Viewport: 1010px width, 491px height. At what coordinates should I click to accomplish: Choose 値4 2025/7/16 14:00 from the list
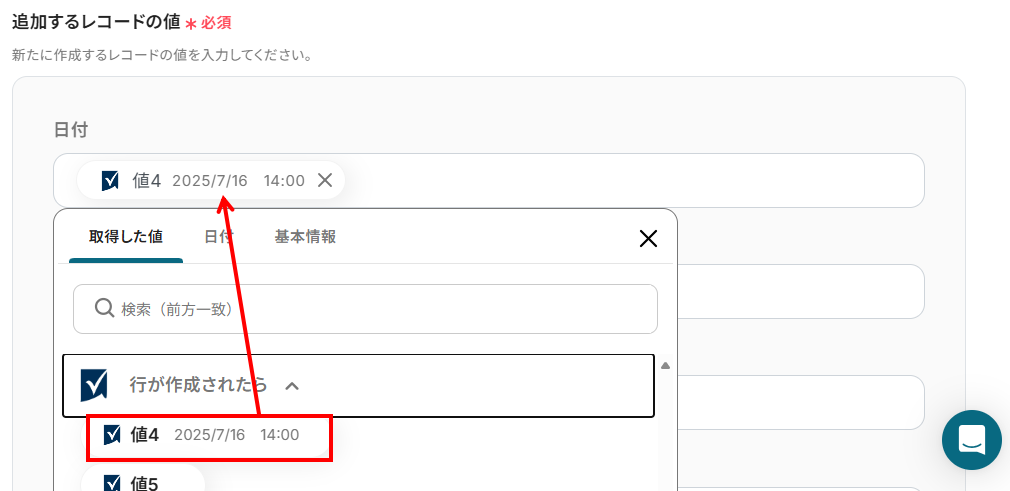pyautogui.click(x=208, y=436)
